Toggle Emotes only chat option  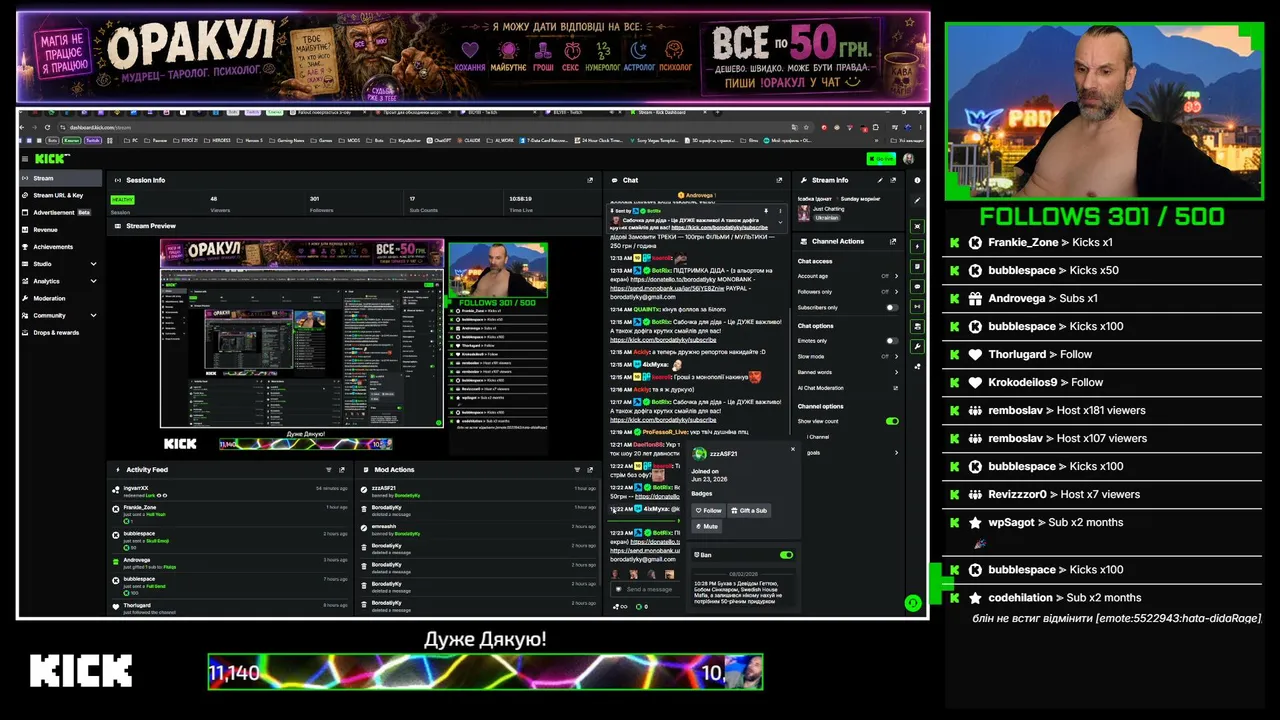[891, 341]
